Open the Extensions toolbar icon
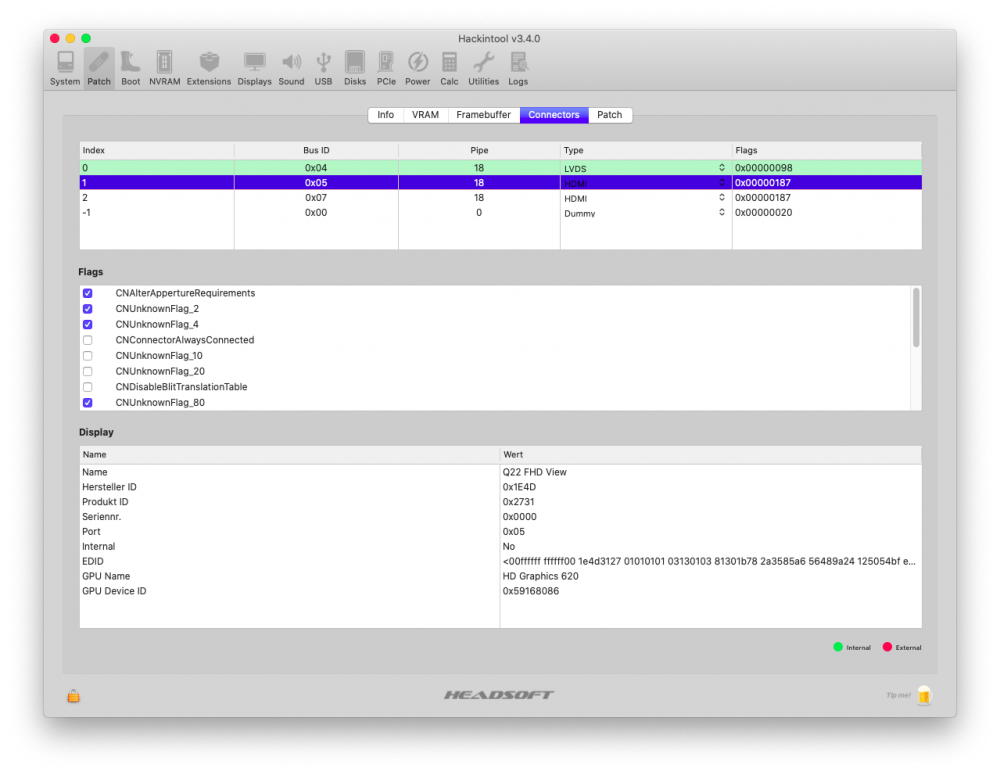 pos(209,67)
